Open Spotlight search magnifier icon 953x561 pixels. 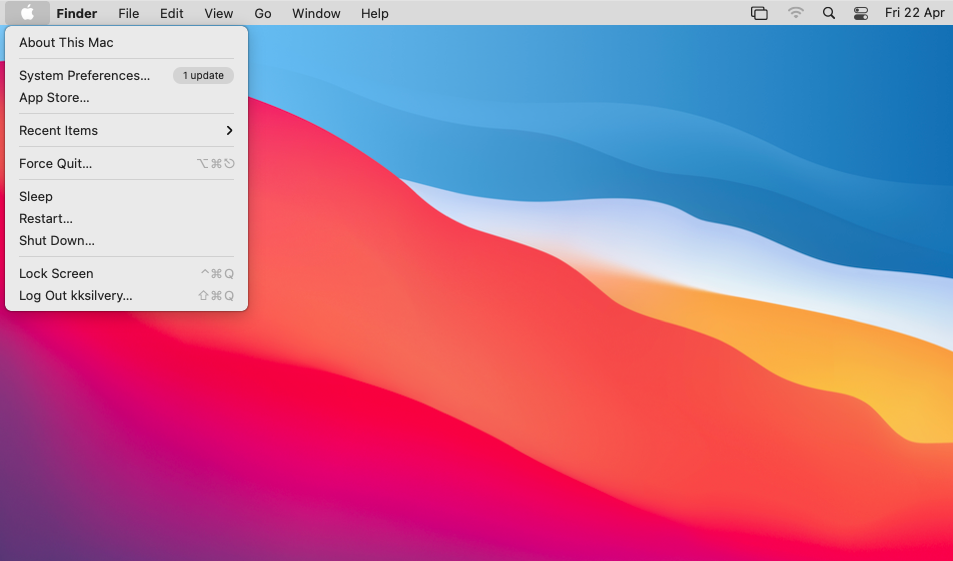828,13
